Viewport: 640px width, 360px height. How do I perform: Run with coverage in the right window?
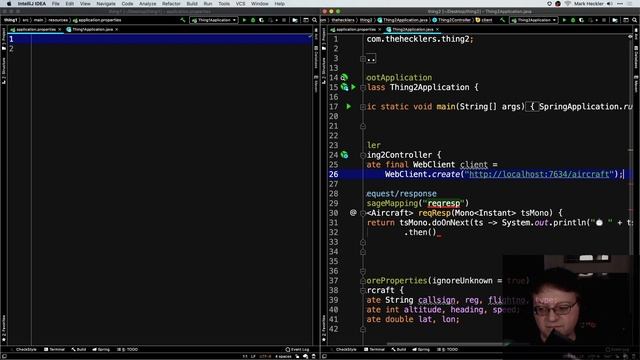(581, 20)
